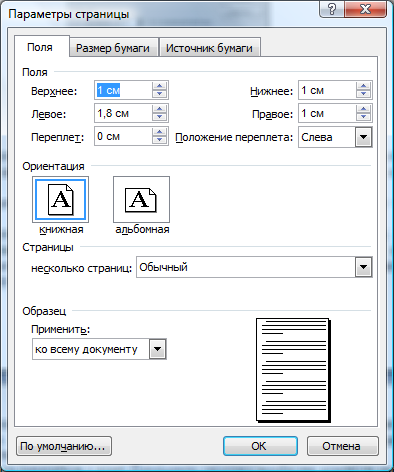Decrease the Левое margin value

click(x=159, y=117)
